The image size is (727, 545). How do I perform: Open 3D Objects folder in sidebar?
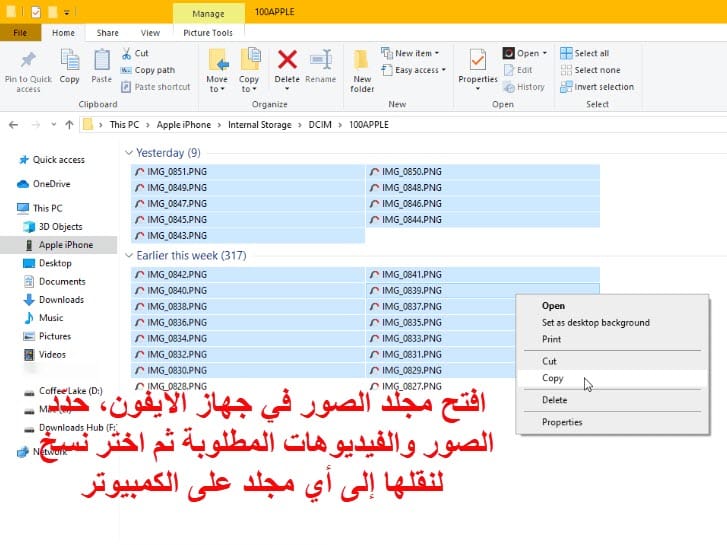(x=53, y=227)
